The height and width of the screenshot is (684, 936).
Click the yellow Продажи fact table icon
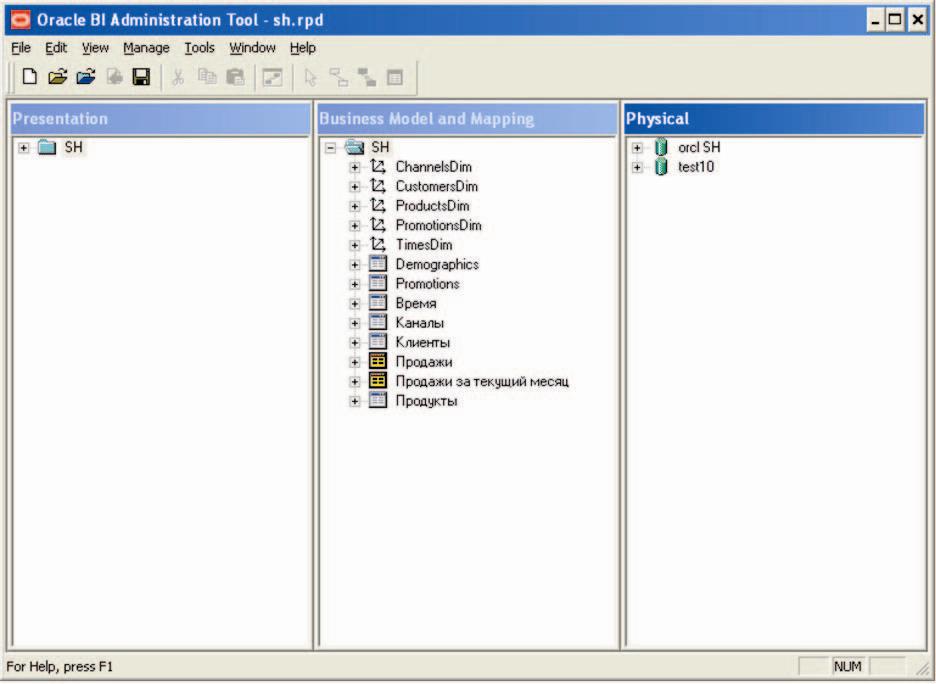[378, 361]
